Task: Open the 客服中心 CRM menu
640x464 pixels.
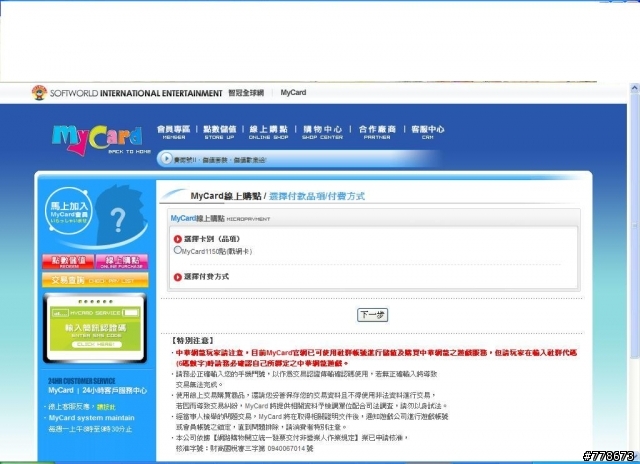Action: (428, 132)
